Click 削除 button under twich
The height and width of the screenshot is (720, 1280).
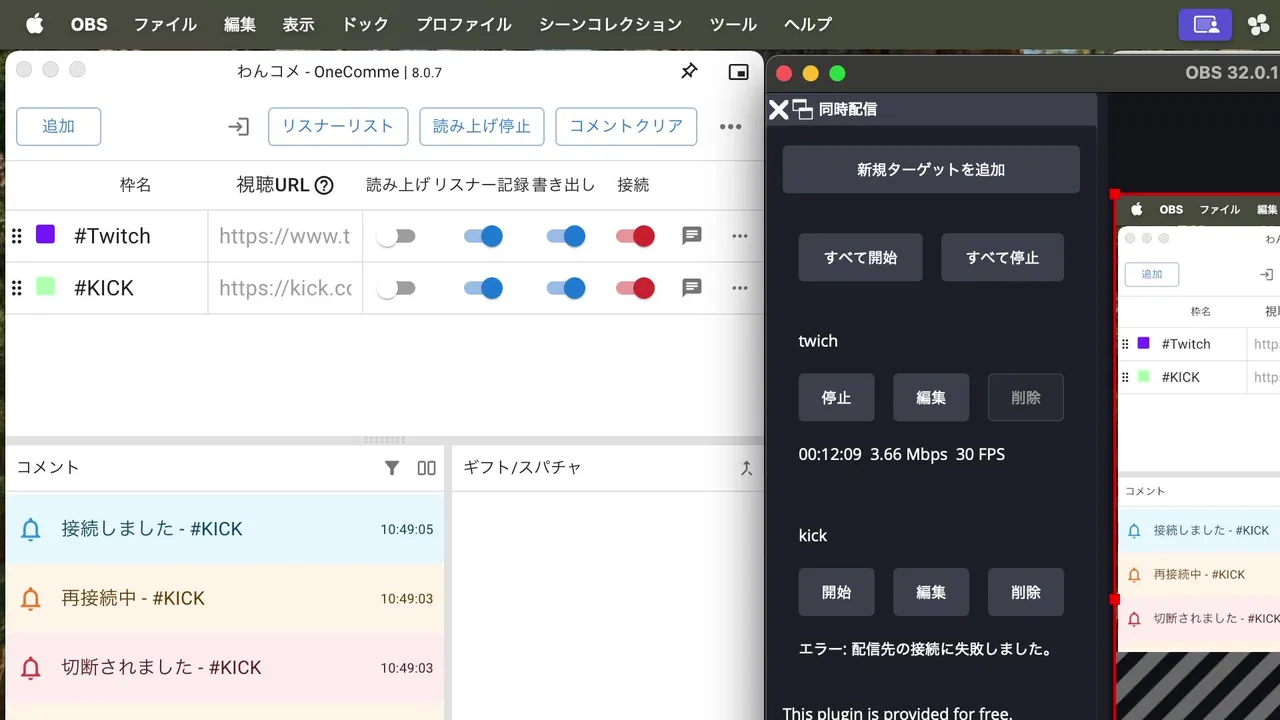1026,398
